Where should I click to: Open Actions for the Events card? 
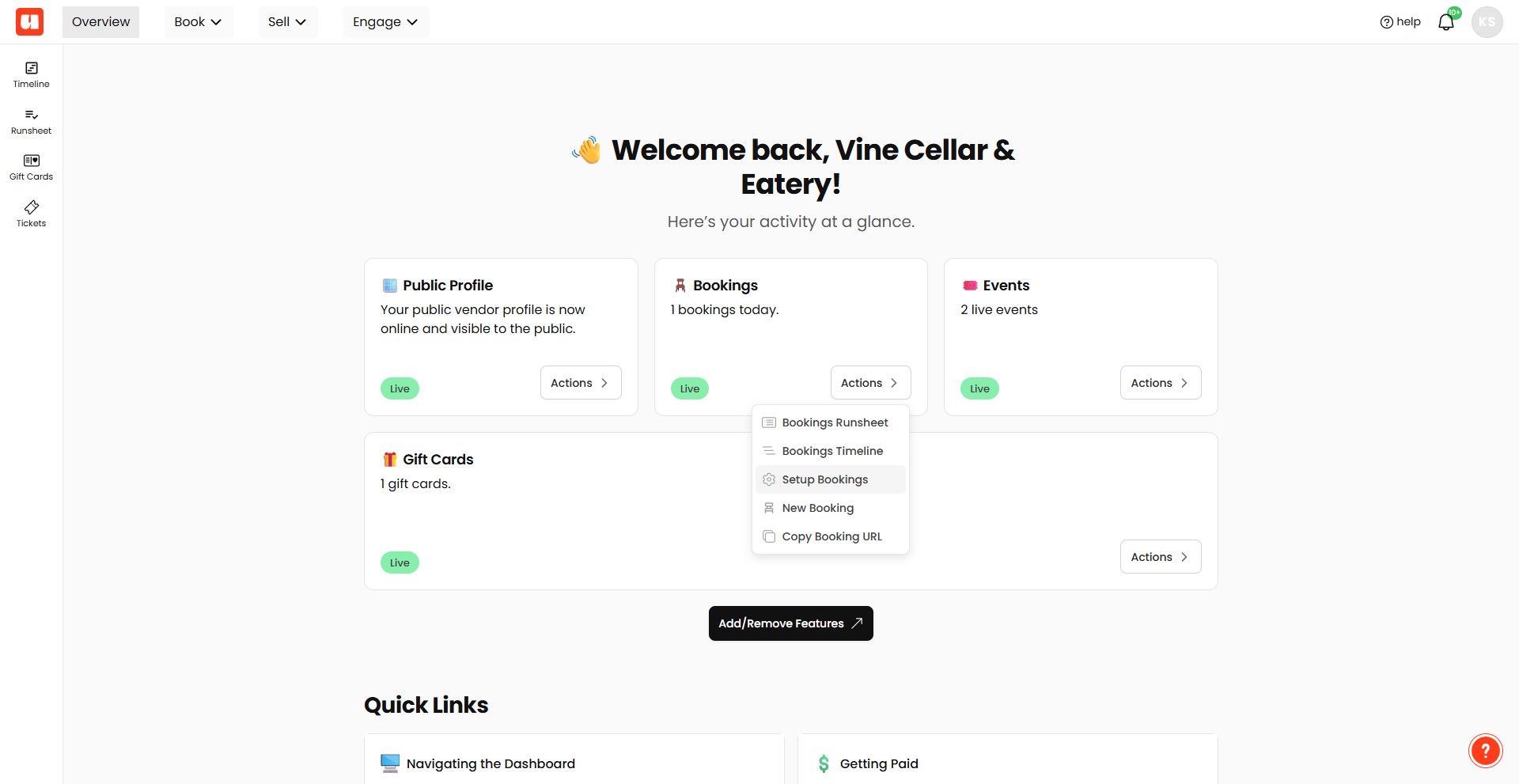(x=1161, y=383)
